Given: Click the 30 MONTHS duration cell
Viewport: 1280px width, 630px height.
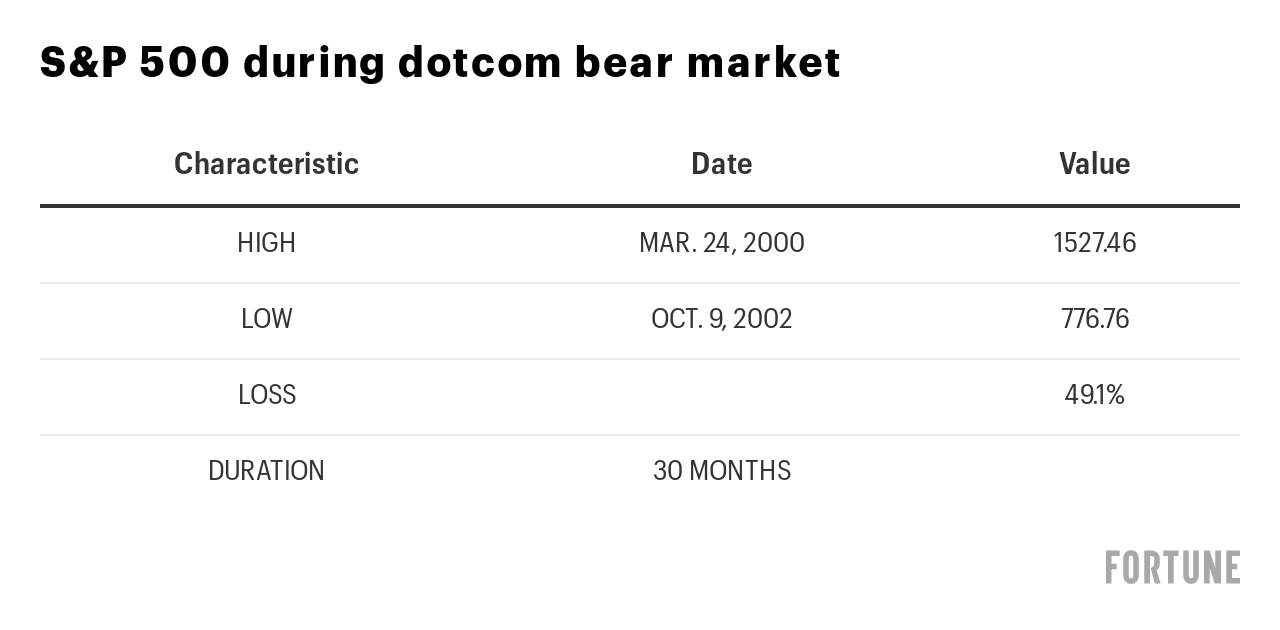Looking at the screenshot, I should click(x=721, y=471).
